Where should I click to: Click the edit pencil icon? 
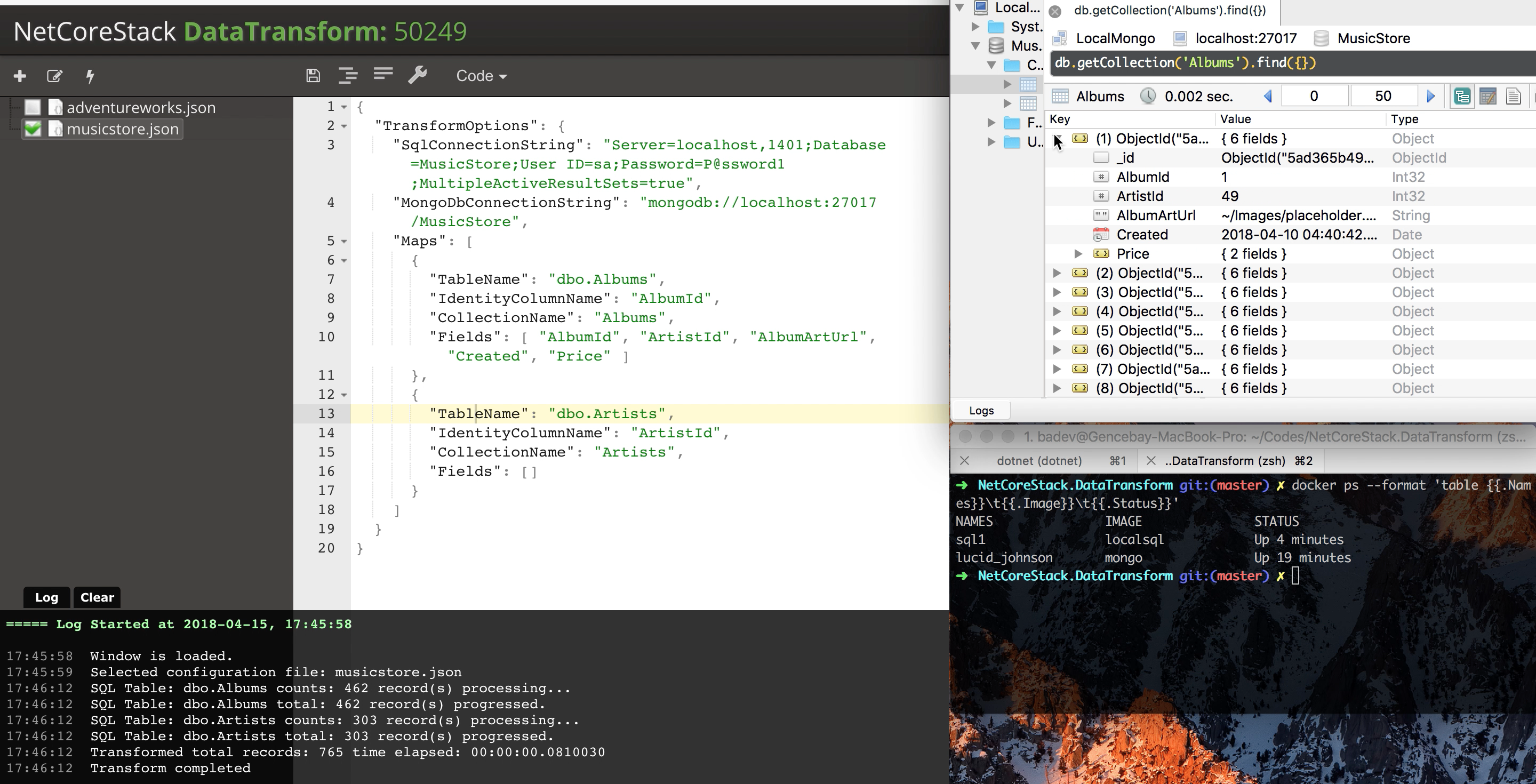tap(54, 76)
